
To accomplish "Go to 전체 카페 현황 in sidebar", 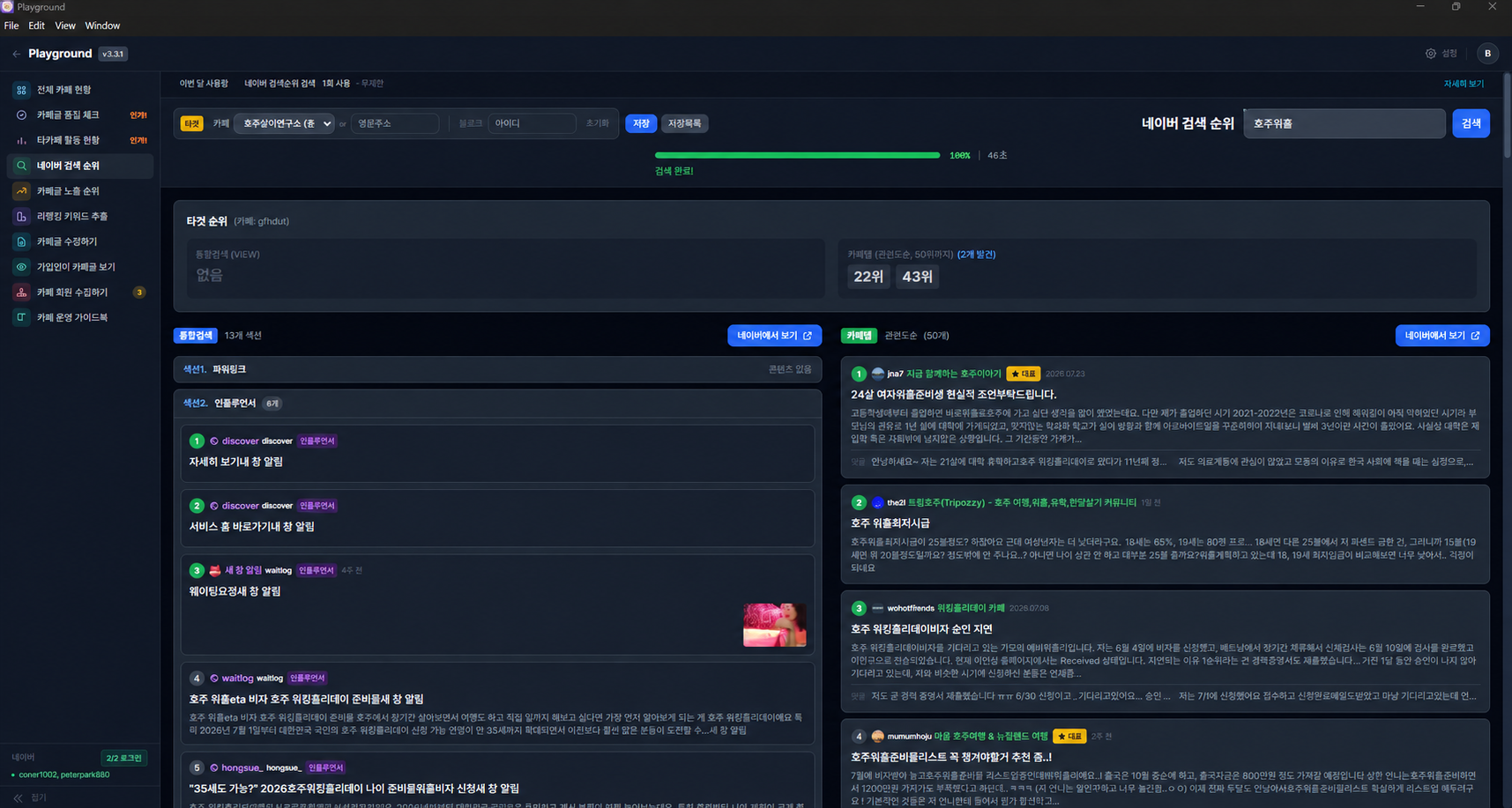I will pyautogui.click(x=80, y=90).
